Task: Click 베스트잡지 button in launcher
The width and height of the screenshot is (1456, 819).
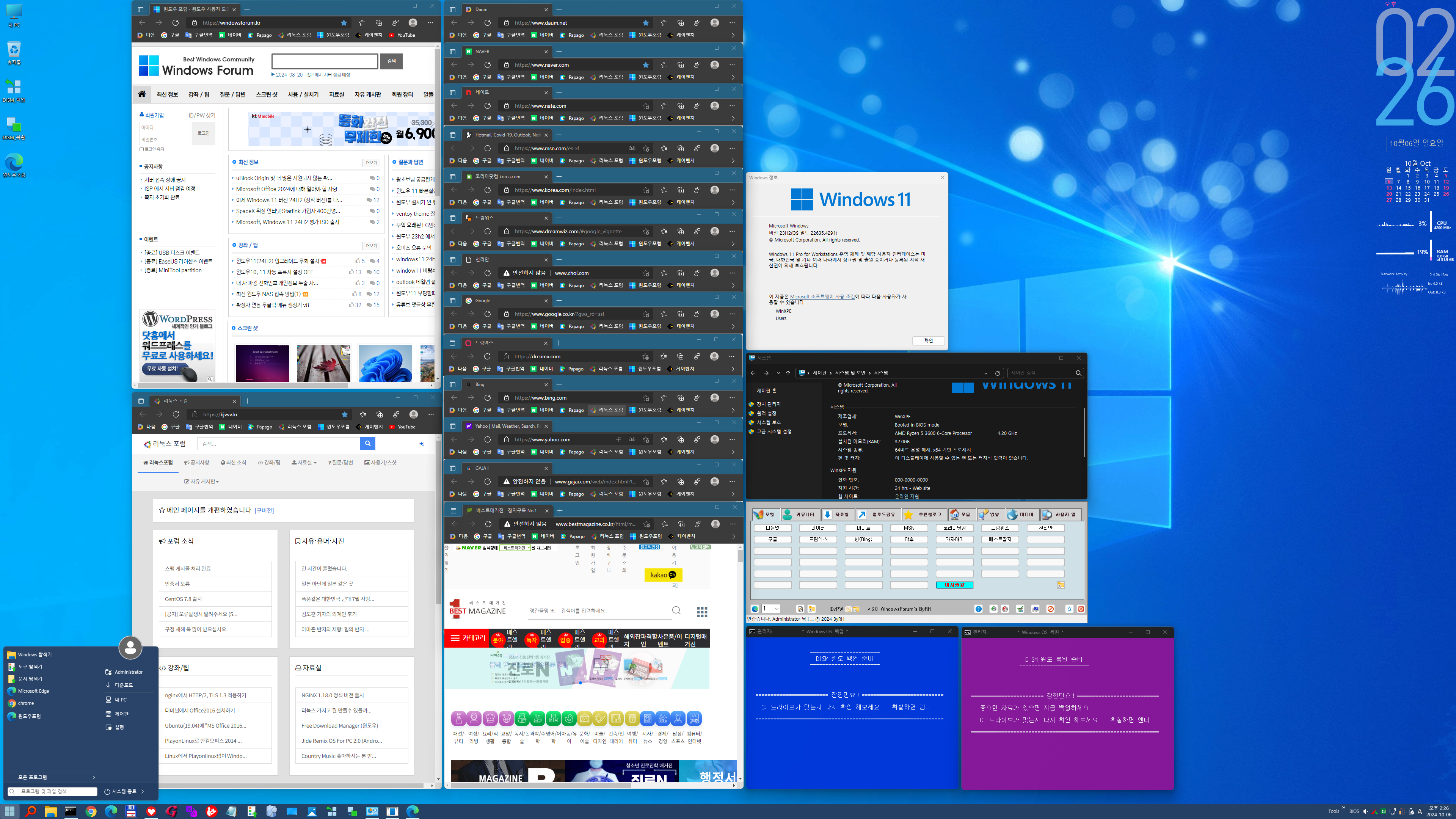Action: point(1000,539)
